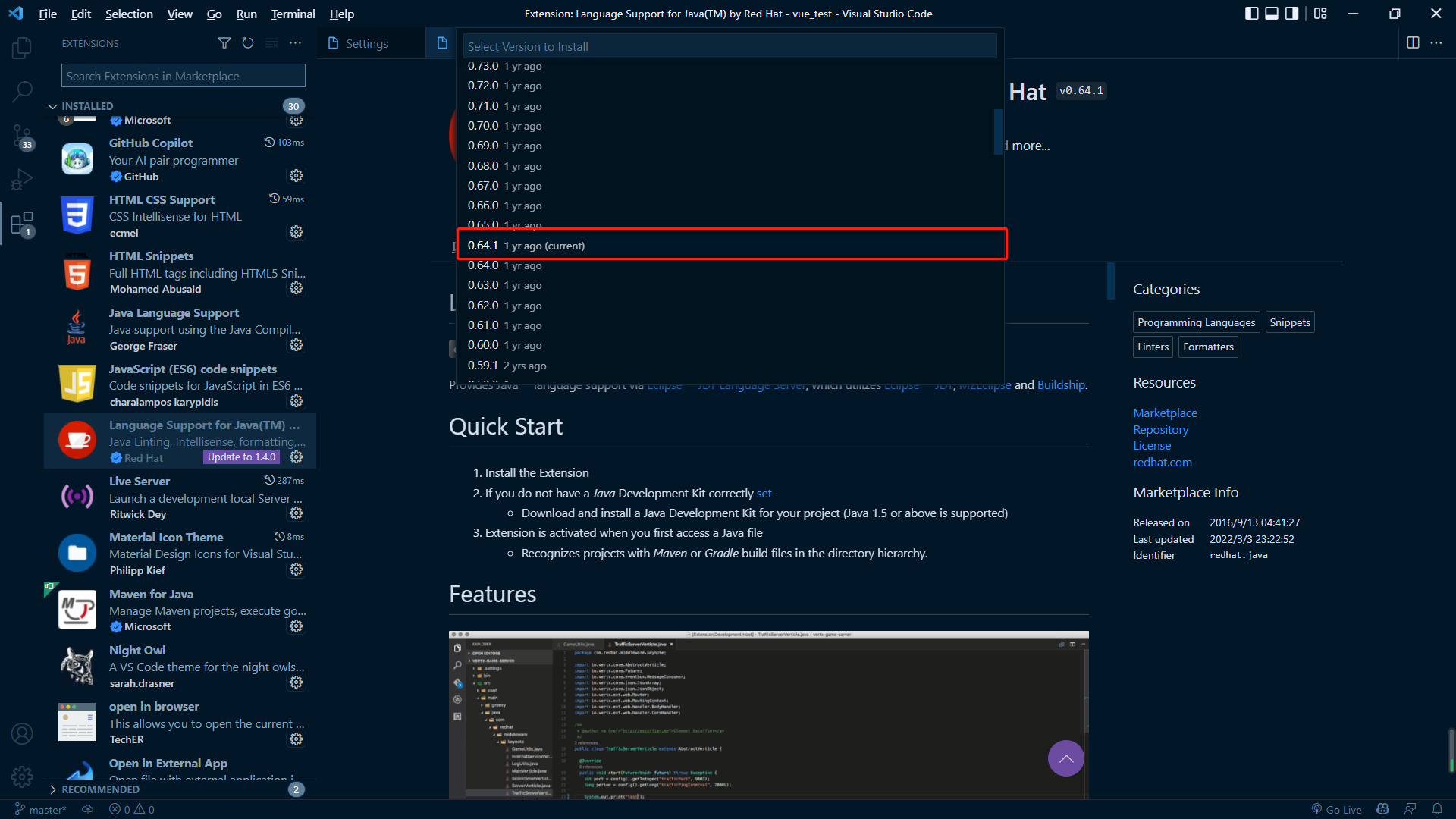Open manage gear for JavaScript (ES6) code snippets
This screenshot has height=819, width=1456.
tap(297, 401)
